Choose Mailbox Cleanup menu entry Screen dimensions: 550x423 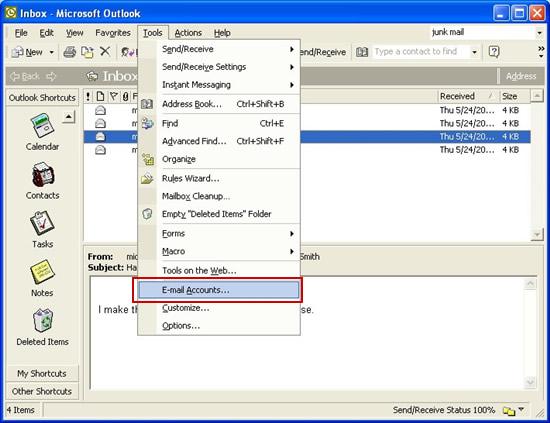tap(219, 196)
